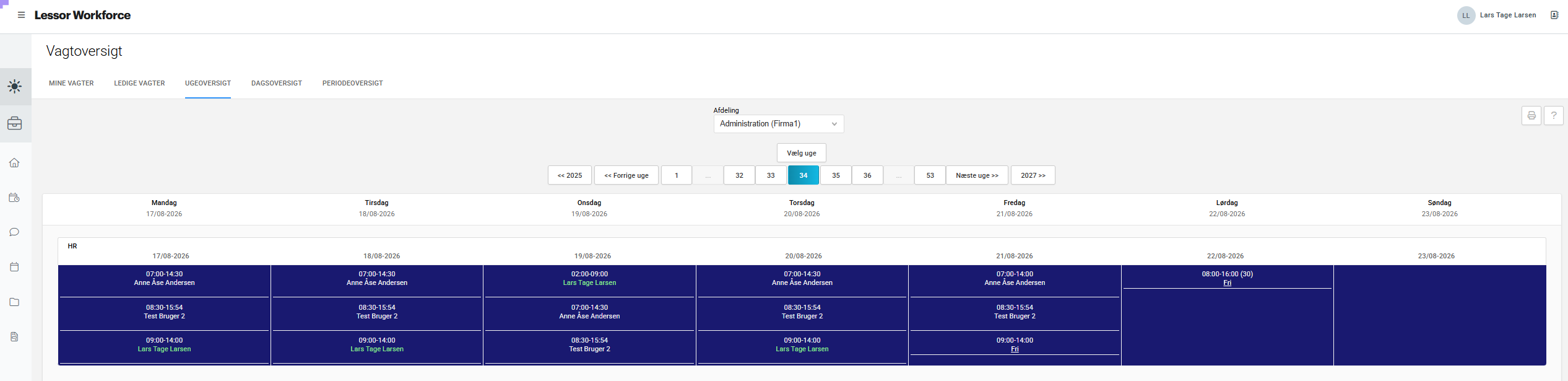Open the document sidebar icon
This screenshot has width=1568, height=381.
14,337
